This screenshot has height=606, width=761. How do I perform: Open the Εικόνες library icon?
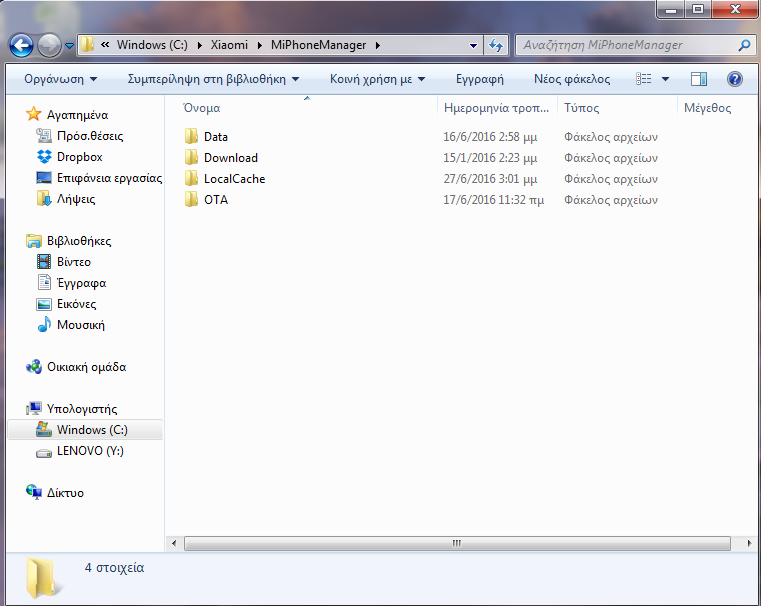pyautogui.click(x=44, y=304)
